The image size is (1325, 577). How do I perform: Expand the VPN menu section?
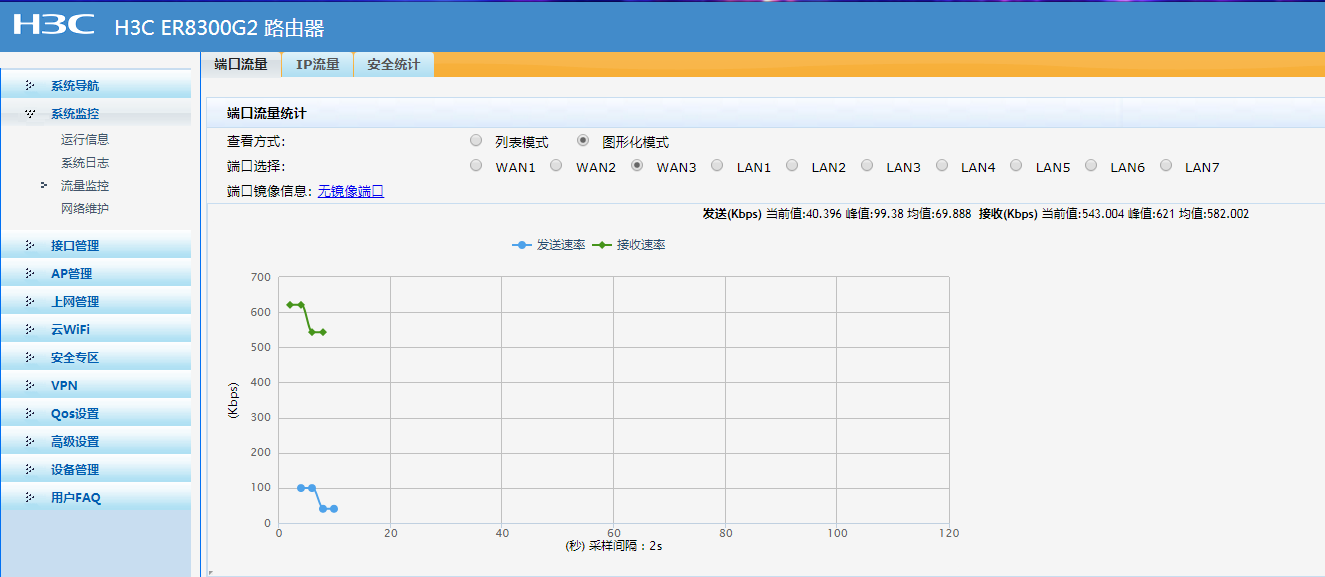64,386
